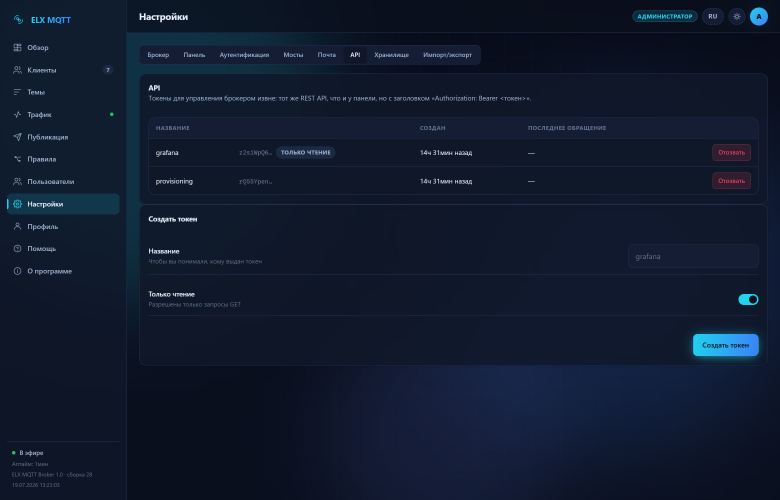Image resolution: width=780 pixels, height=500 pixels.
Task: Click the СОЗДАН column header
Action: pyautogui.click(x=432, y=128)
